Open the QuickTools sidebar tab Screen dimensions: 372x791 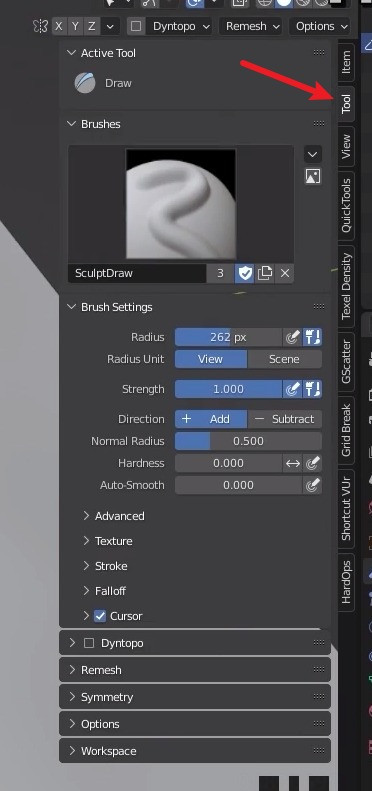[x=346, y=205]
